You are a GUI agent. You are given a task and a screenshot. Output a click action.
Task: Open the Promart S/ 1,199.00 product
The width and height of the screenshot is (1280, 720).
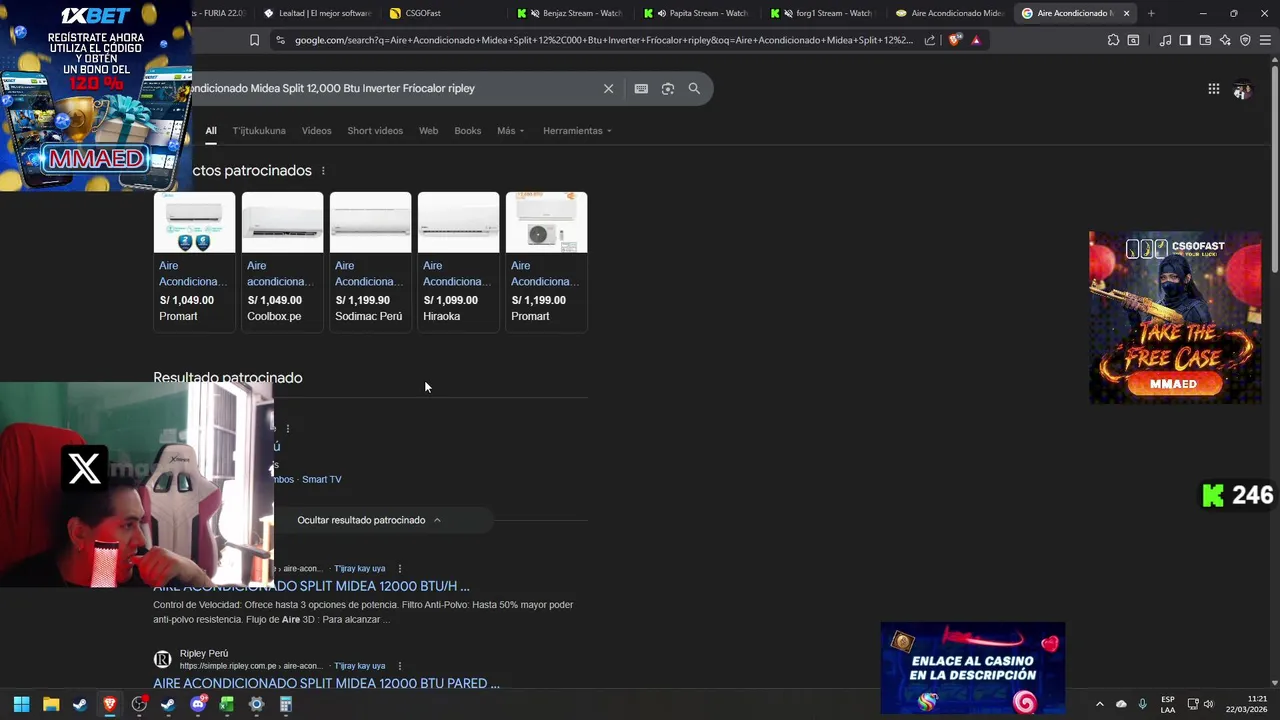(546, 262)
